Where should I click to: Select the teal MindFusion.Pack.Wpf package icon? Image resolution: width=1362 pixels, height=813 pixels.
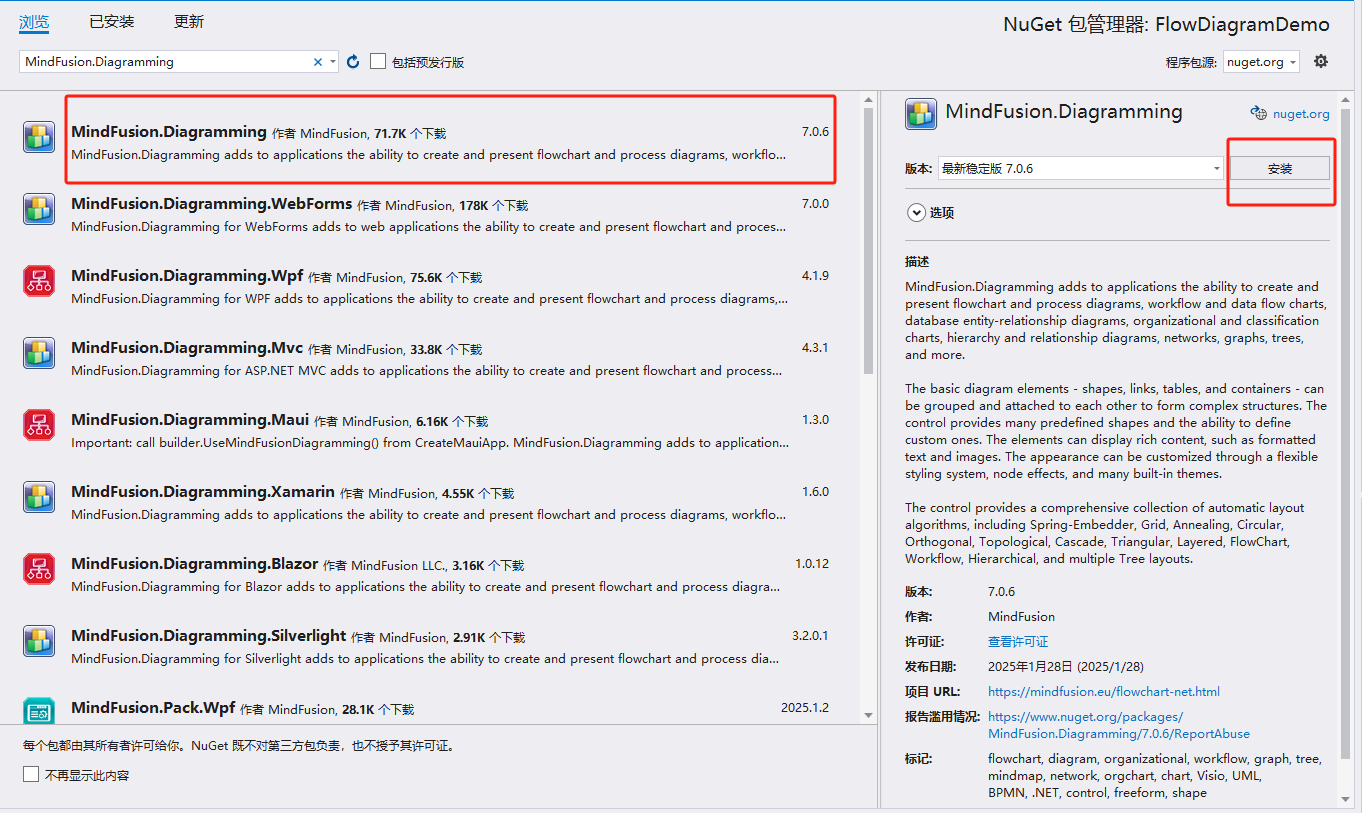coord(39,711)
